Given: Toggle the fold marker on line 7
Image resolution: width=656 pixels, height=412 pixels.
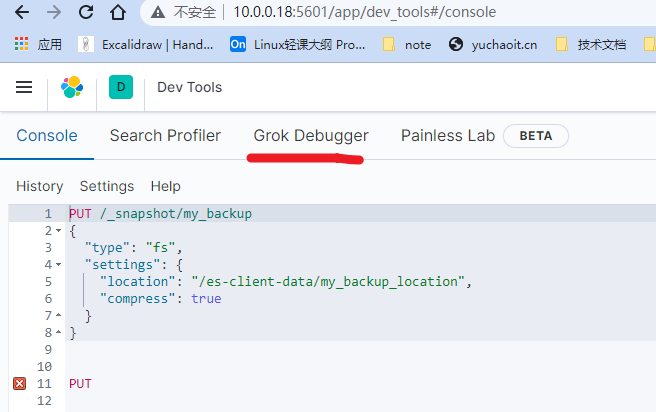Looking at the screenshot, I should click(x=59, y=316).
